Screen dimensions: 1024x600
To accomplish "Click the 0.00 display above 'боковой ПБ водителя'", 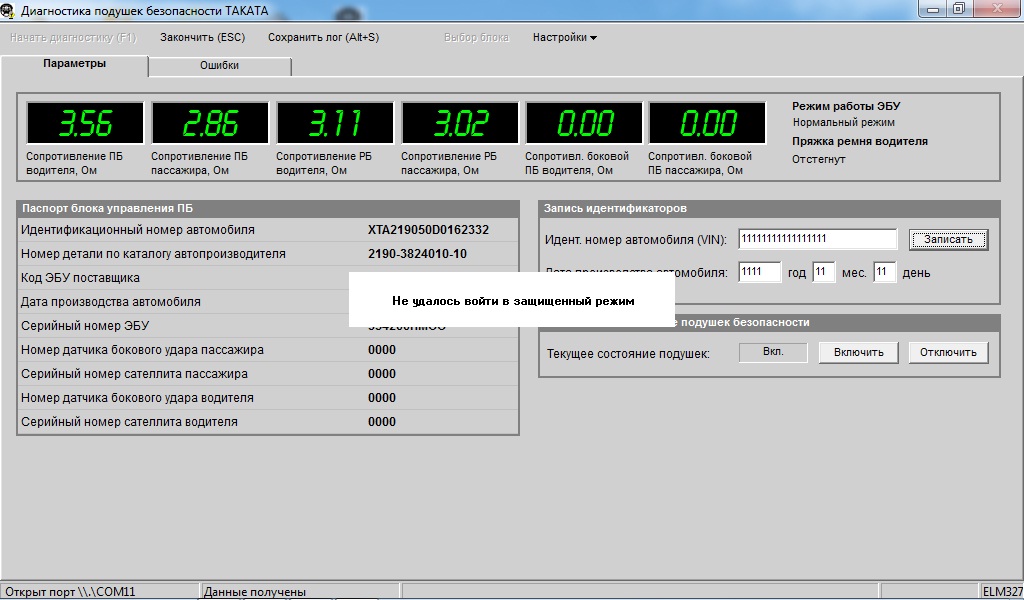I will (584, 123).
